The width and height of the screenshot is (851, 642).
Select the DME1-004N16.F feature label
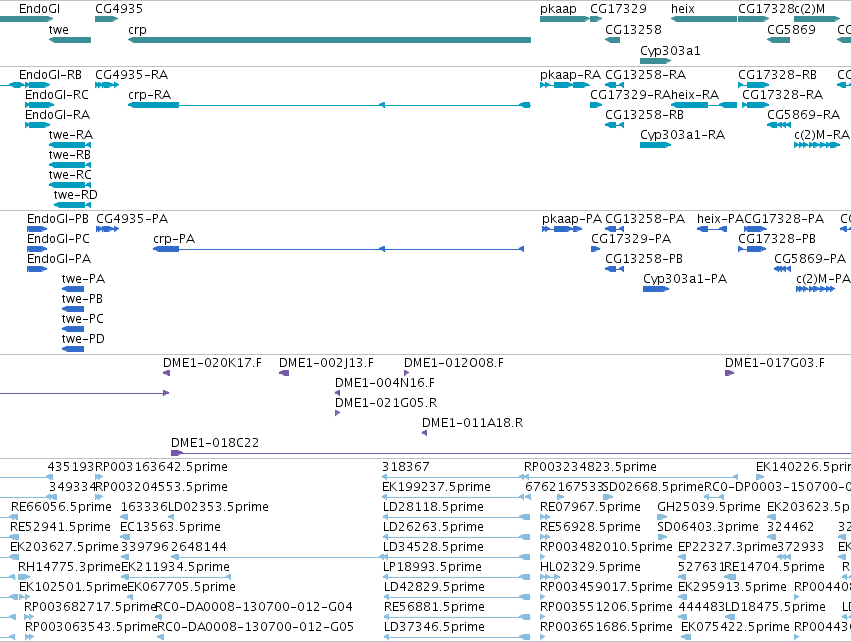[x=385, y=384]
